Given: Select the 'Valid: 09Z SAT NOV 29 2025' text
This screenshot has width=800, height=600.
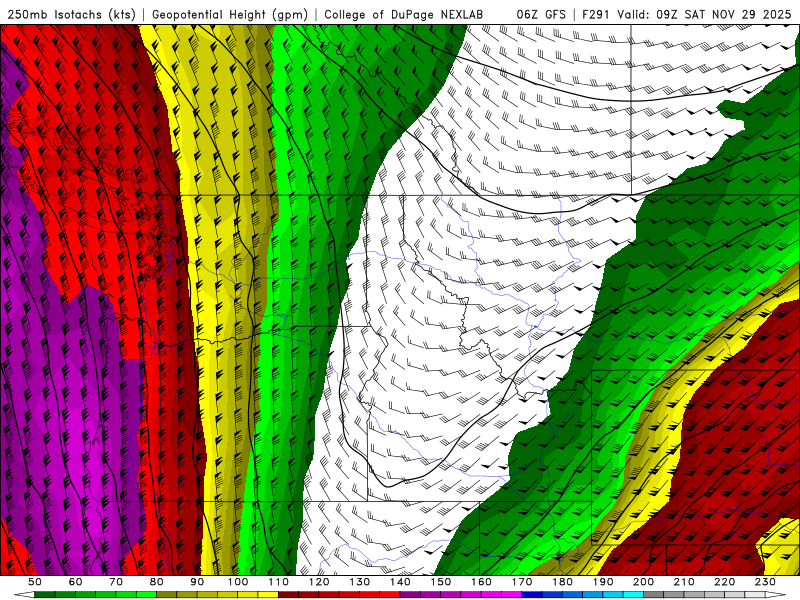Looking at the screenshot, I should click(x=704, y=14).
